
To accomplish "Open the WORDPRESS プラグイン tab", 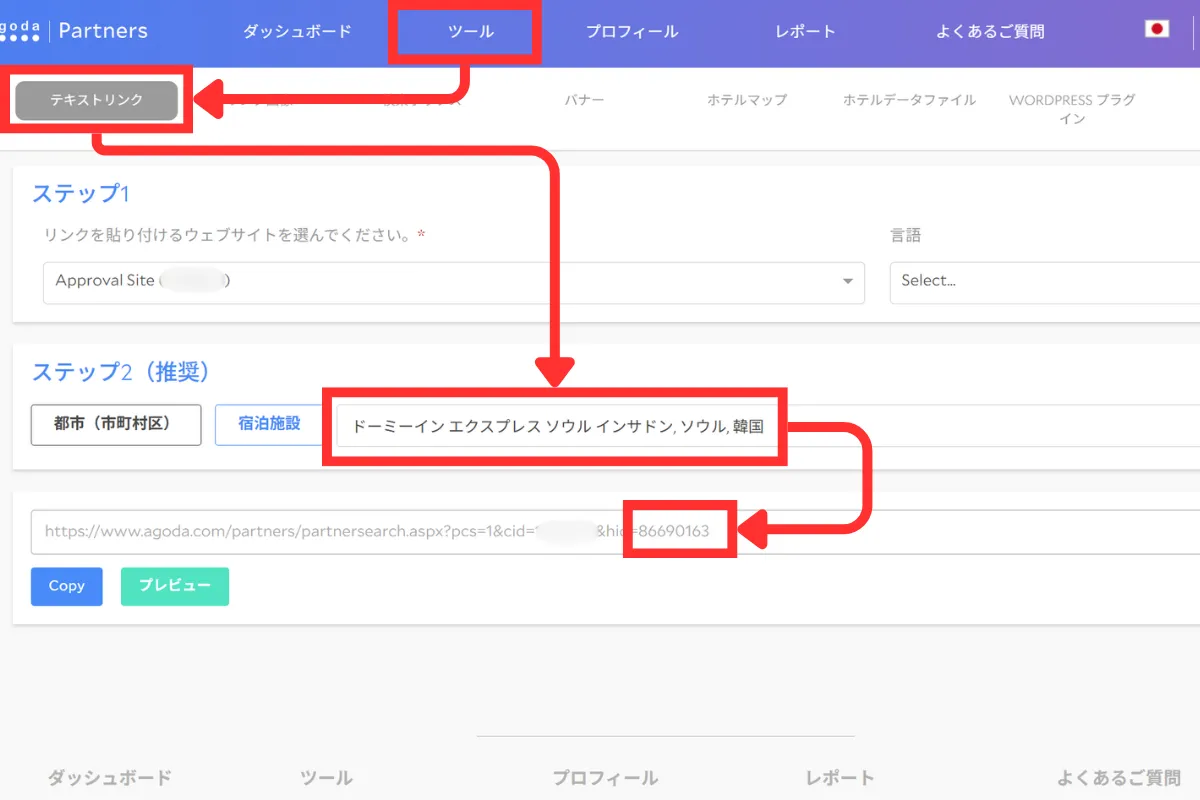I will click(x=1072, y=109).
